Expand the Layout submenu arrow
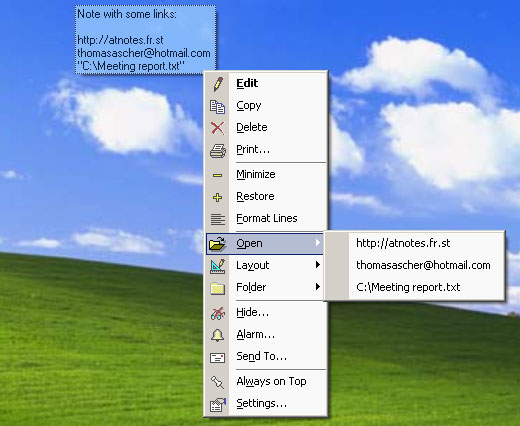 pos(318,265)
